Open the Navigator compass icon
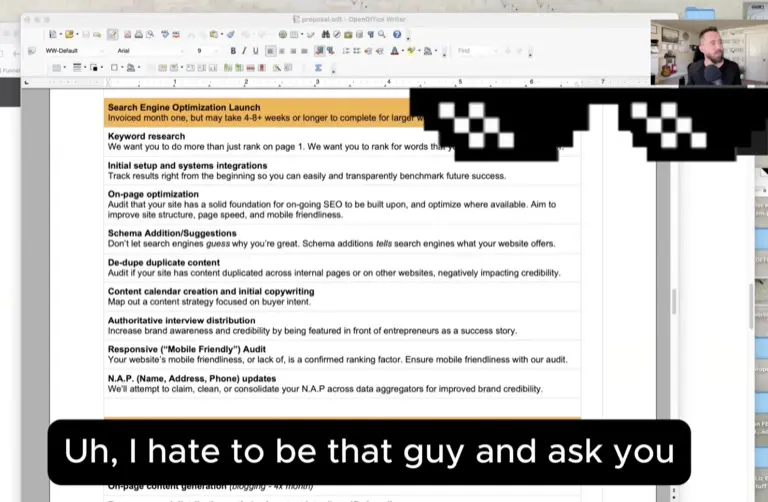This screenshot has width=768, height=502. [336, 34]
